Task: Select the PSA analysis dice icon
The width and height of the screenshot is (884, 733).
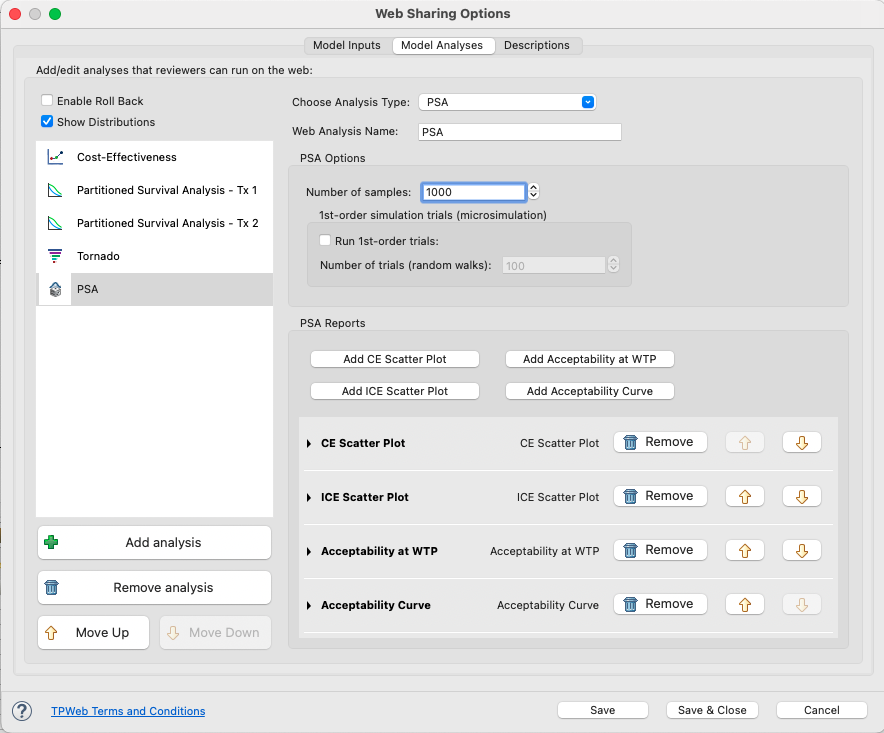Action: (55, 289)
